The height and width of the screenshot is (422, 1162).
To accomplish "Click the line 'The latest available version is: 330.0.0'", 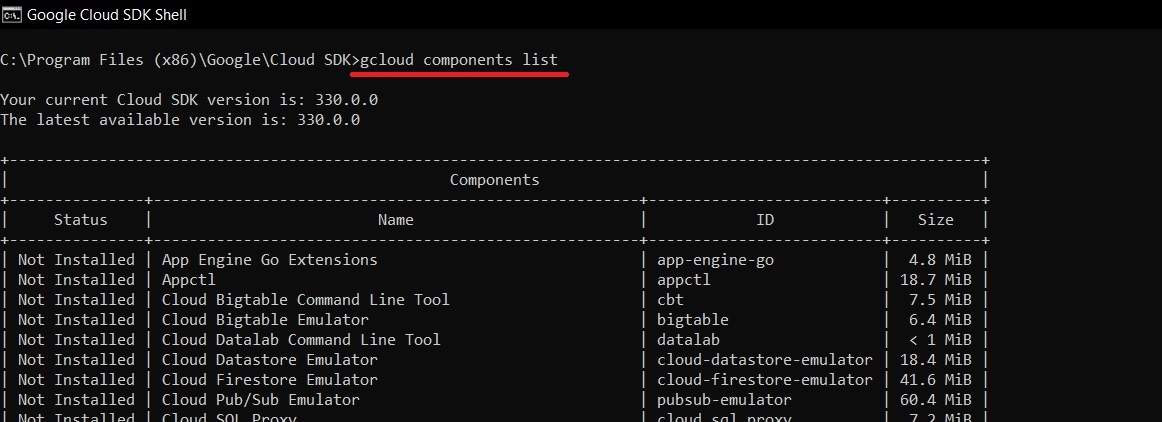I will point(180,119).
